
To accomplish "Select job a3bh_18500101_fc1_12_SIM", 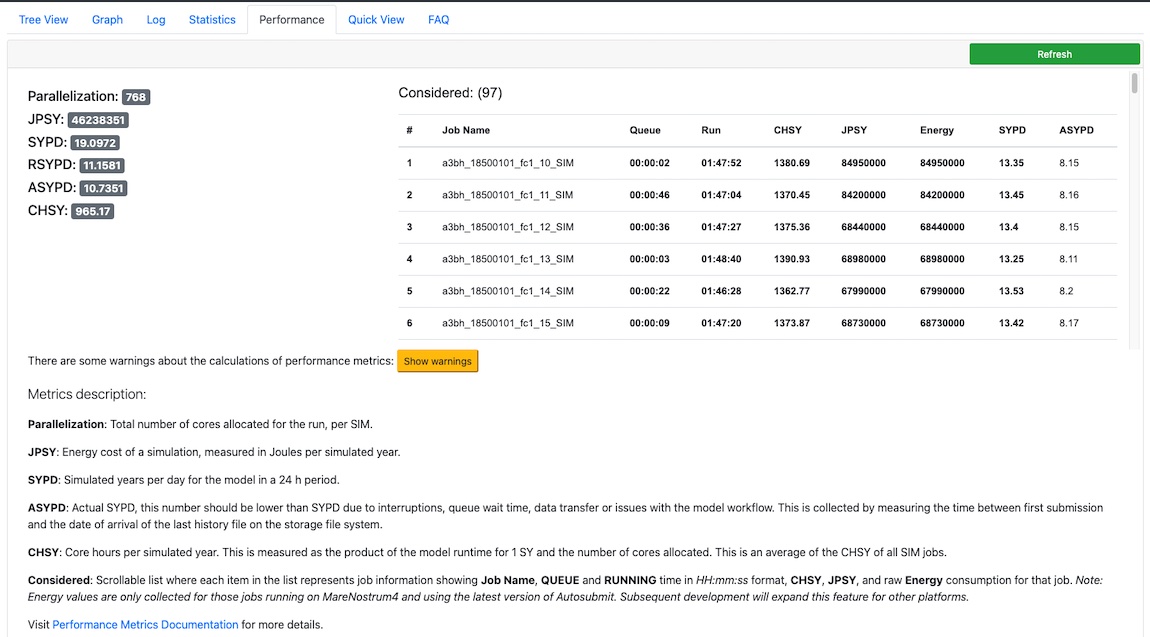I will click(x=508, y=227).
